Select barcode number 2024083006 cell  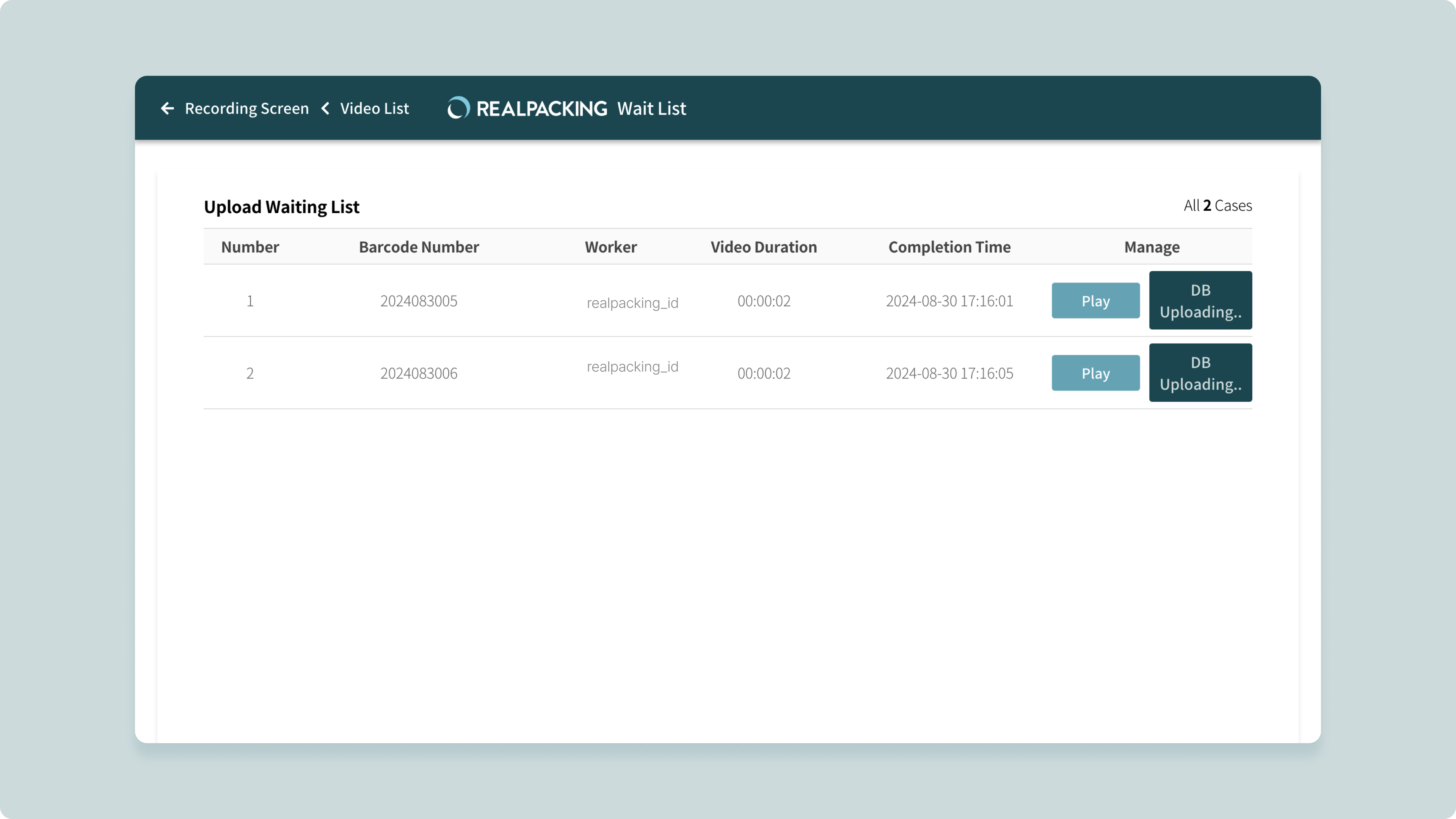419,373
